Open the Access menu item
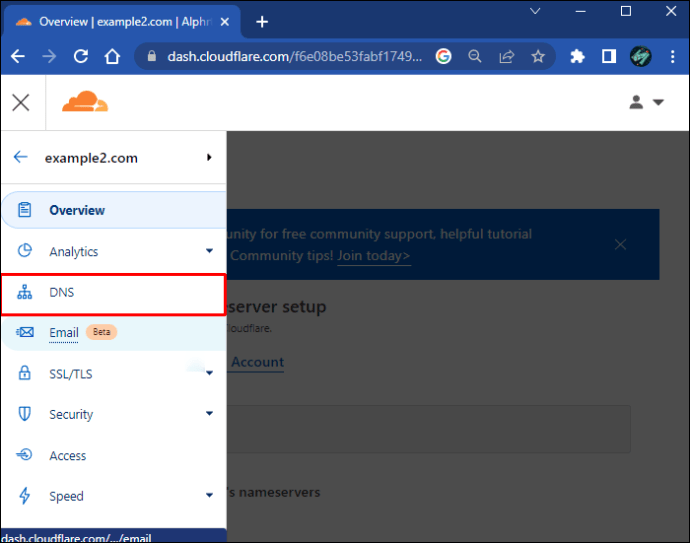Image resolution: width=690 pixels, height=543 pixels. (114, 455)
